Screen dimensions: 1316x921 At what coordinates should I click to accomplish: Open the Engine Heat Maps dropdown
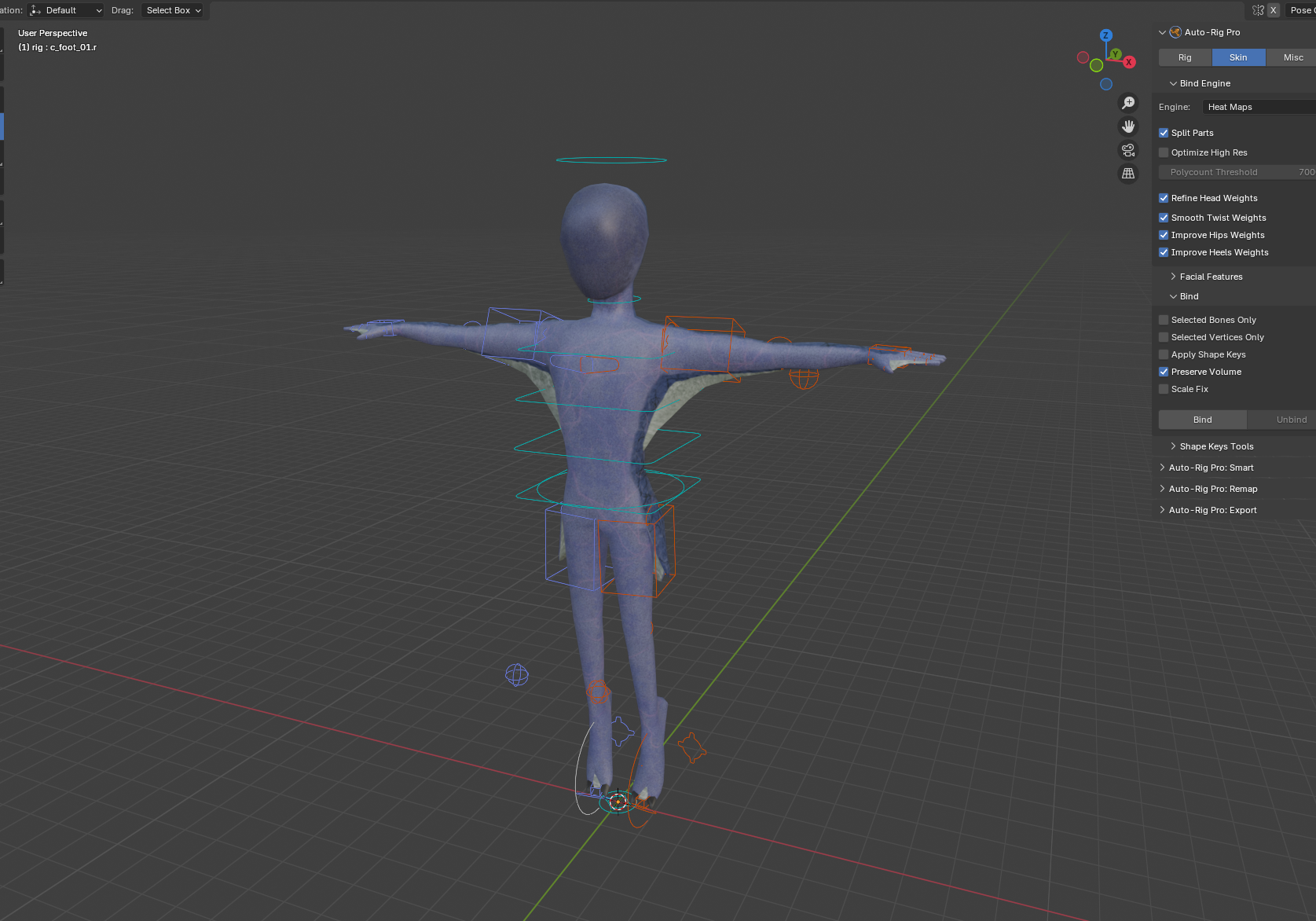pos(1259,107)
